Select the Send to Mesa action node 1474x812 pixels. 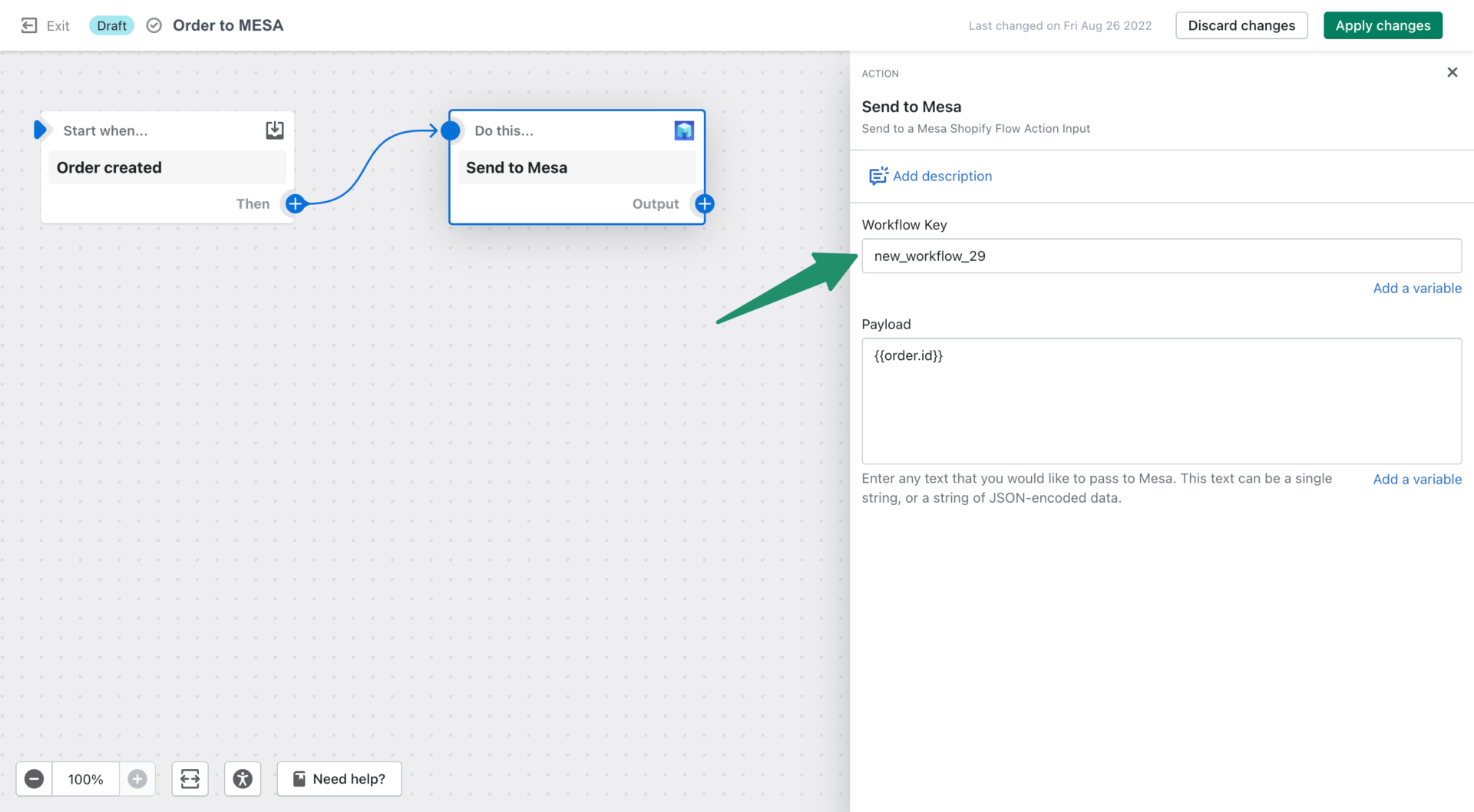577,167
